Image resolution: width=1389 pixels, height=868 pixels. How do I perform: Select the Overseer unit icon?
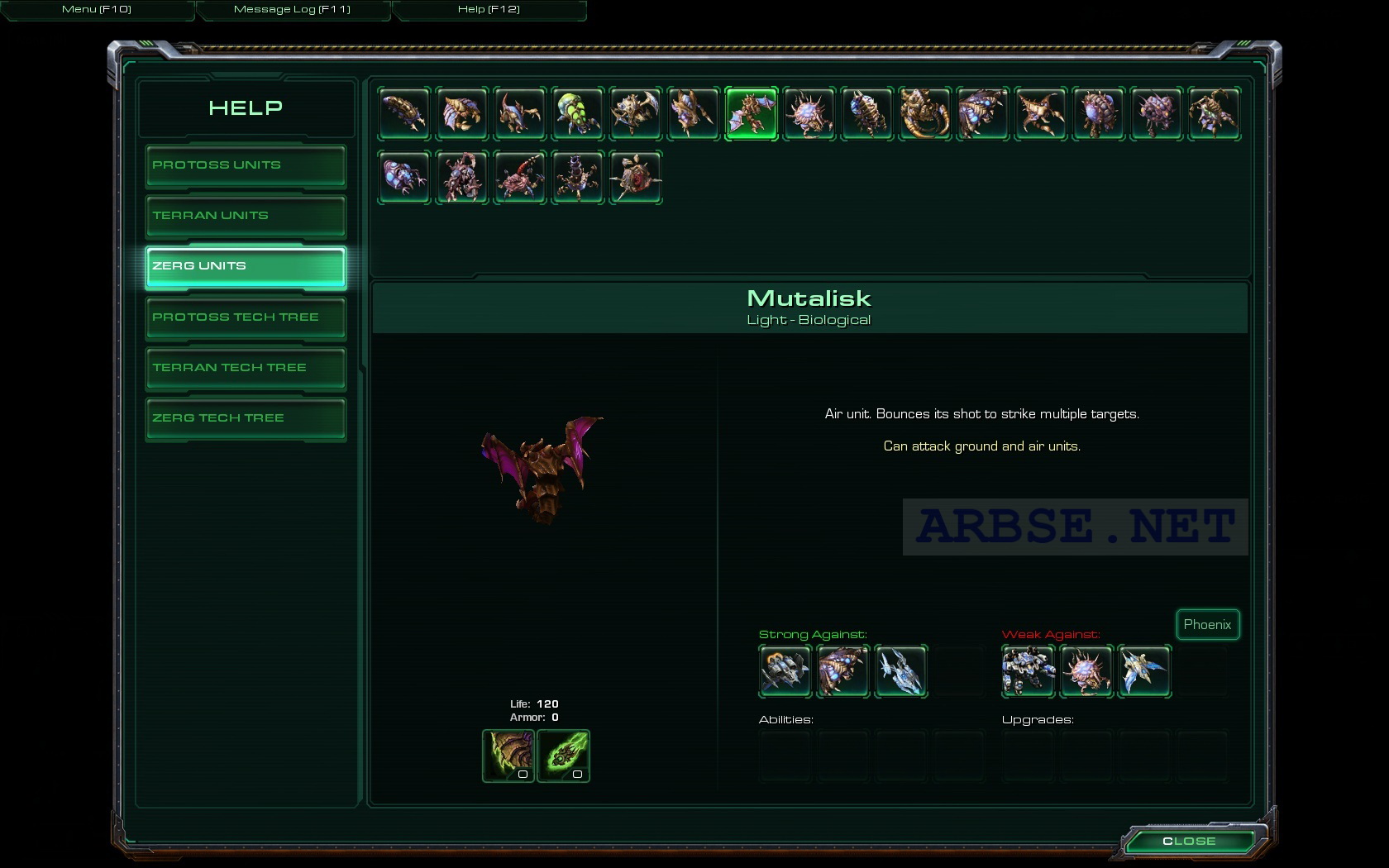coord(1157,113)
